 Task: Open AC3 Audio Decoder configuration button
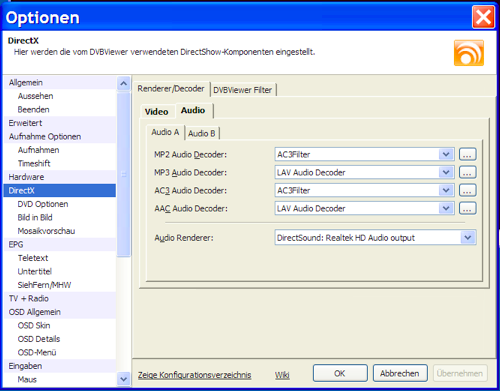(x=467, y=190)
